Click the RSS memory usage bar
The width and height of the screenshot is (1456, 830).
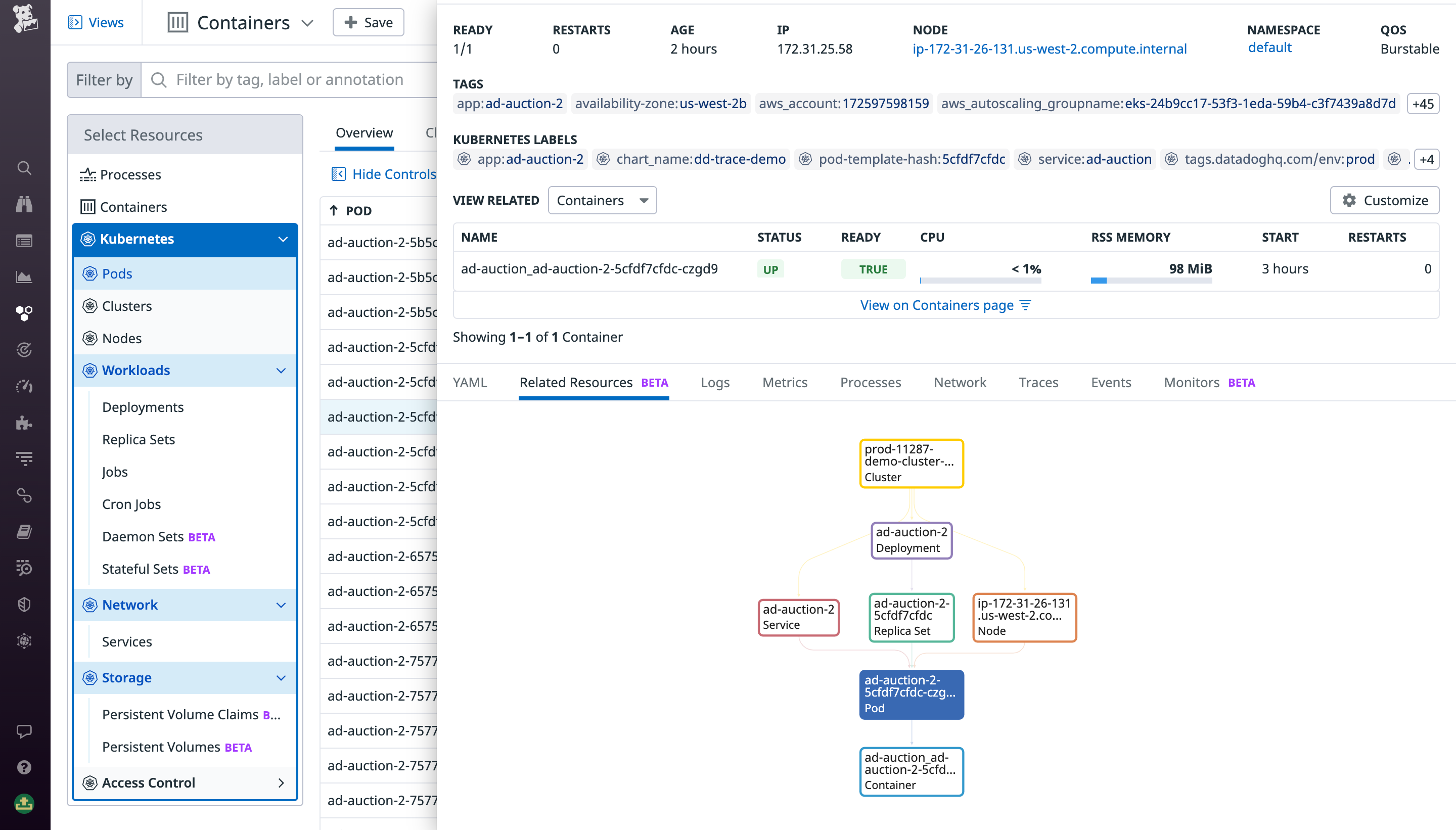tap(1151, 281)
